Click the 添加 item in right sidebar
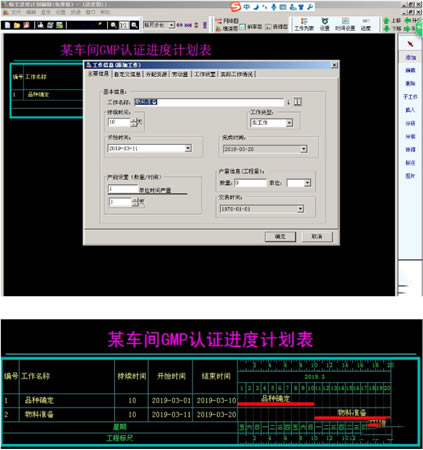The height and width of the screenshot is (450, 423). pos(410,57)
